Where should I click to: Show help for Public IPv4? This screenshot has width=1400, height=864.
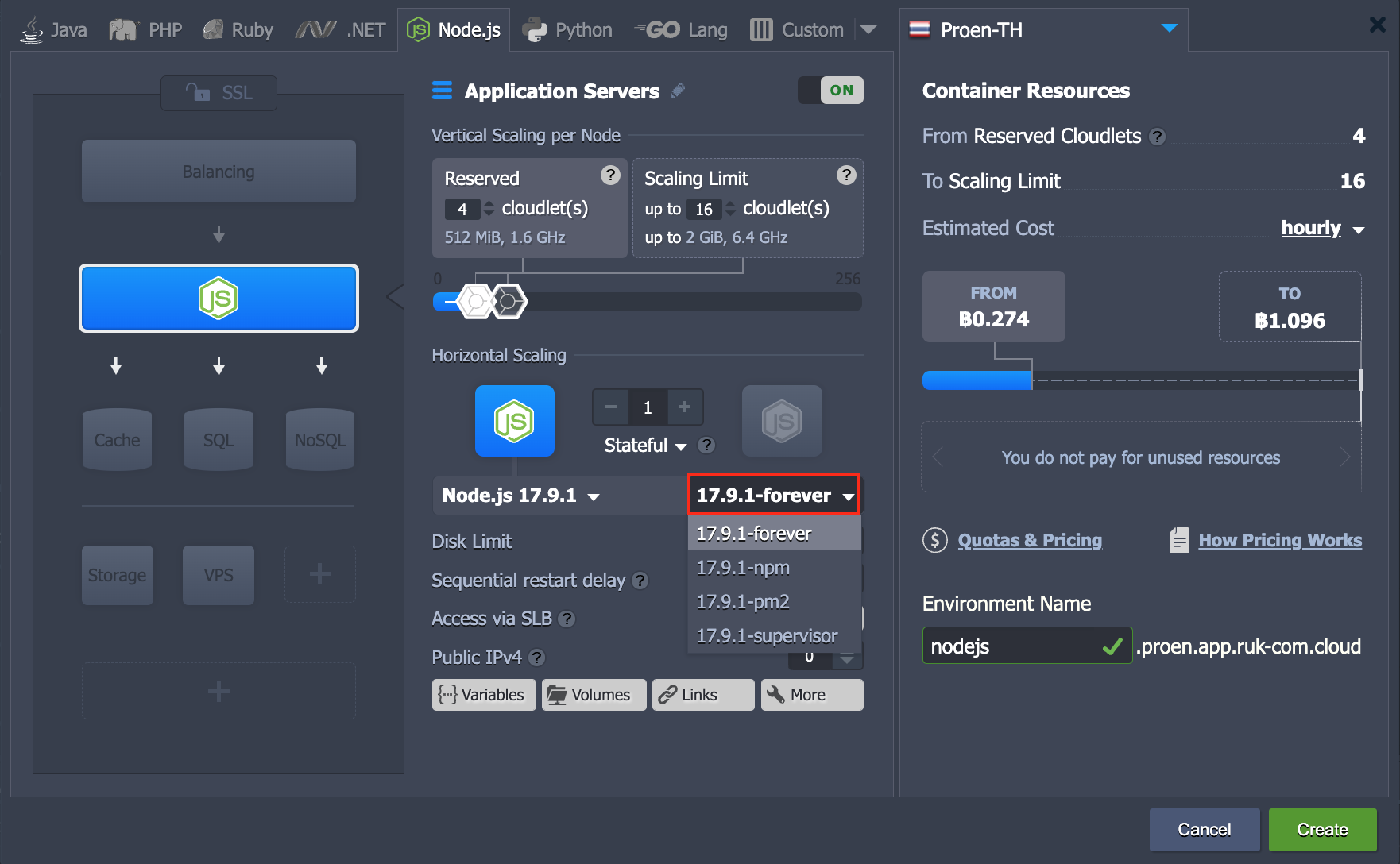point(537,658)
